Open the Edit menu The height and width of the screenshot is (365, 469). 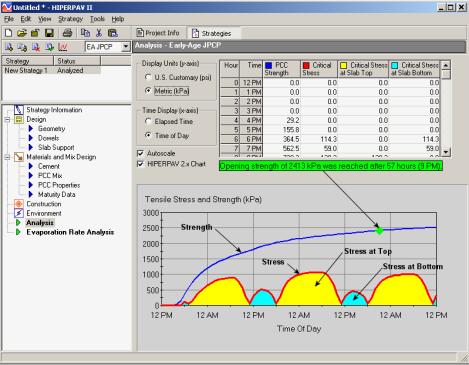coord(26,19)
